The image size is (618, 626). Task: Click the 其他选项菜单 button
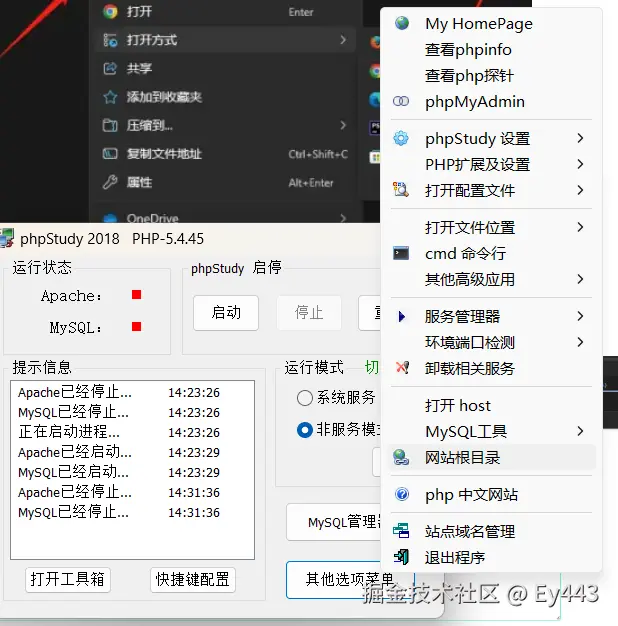coord(350,580)
